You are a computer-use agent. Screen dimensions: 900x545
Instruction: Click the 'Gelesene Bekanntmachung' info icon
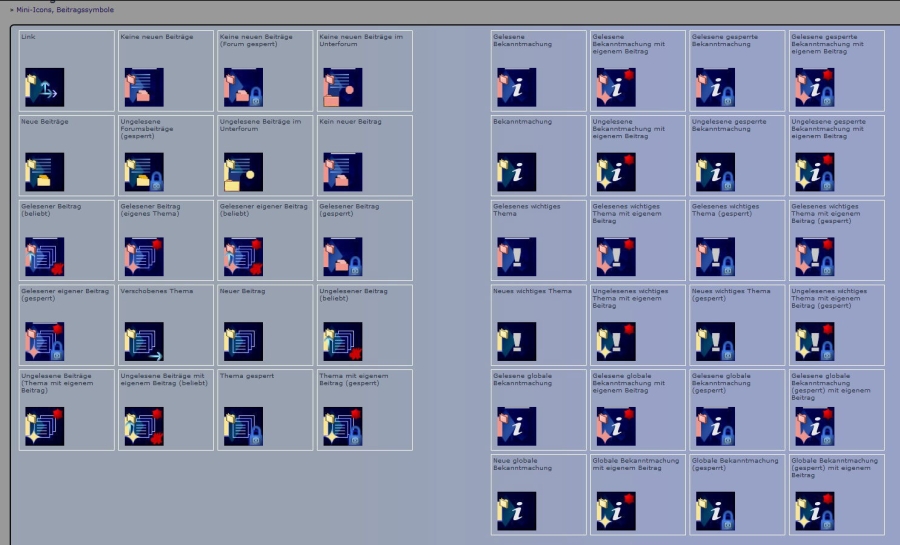(516, 87)
